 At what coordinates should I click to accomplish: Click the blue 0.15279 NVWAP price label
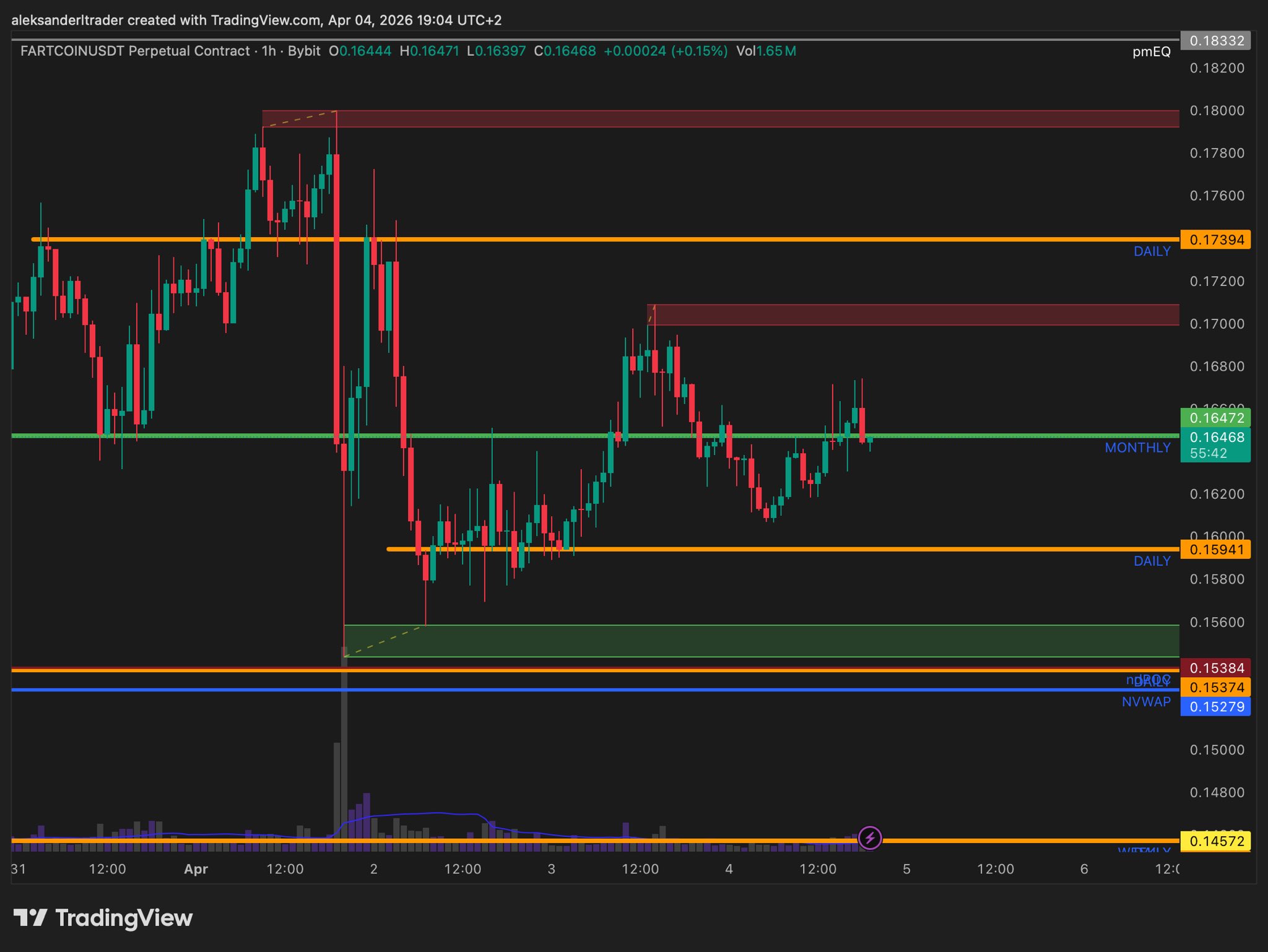(1215, 706)
